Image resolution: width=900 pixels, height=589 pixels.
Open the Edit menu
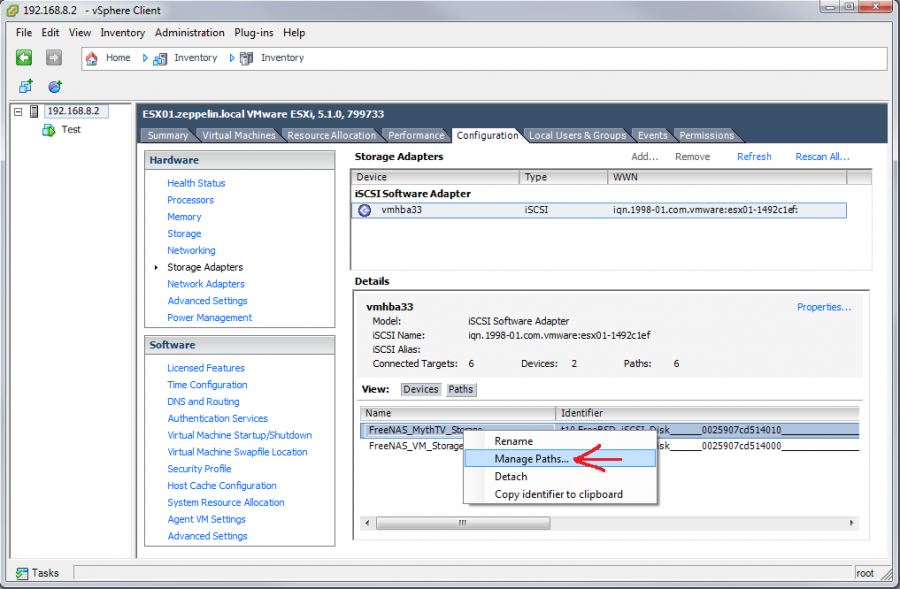(x=50, y=33)
